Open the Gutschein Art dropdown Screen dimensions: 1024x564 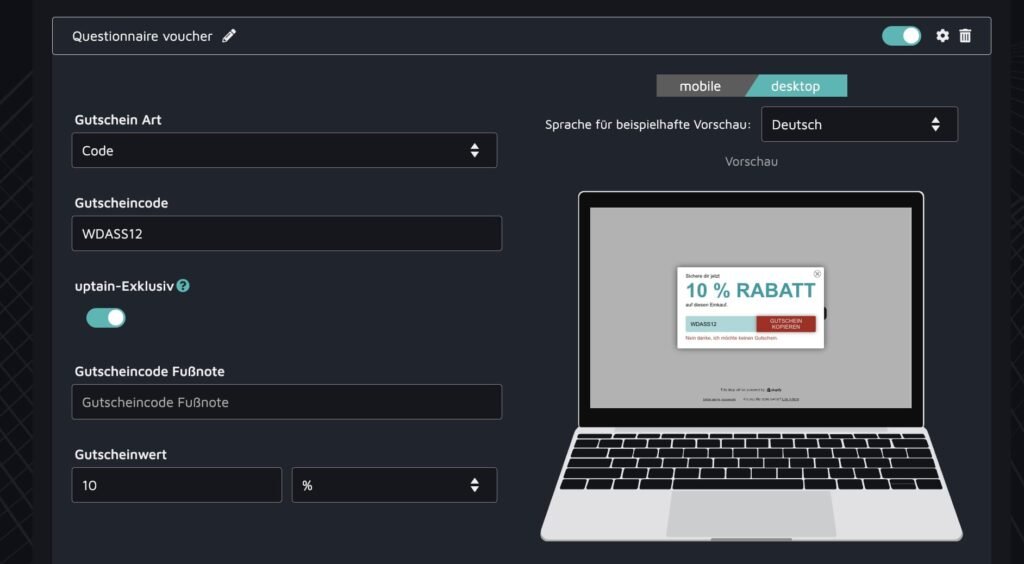(284, 150)
